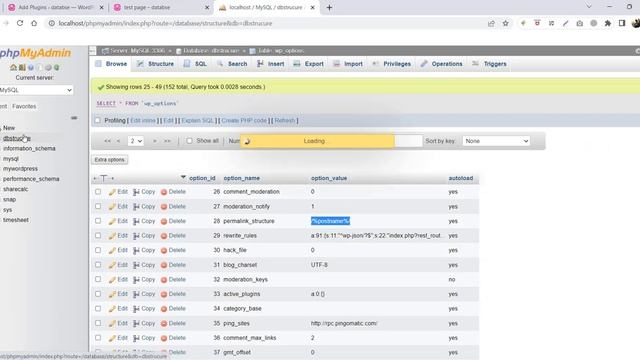Image resolution: width=640 pixels, height=360 pixels.
Task: Open the Sort by key dropdown
Action: click(x=496, y=141)
